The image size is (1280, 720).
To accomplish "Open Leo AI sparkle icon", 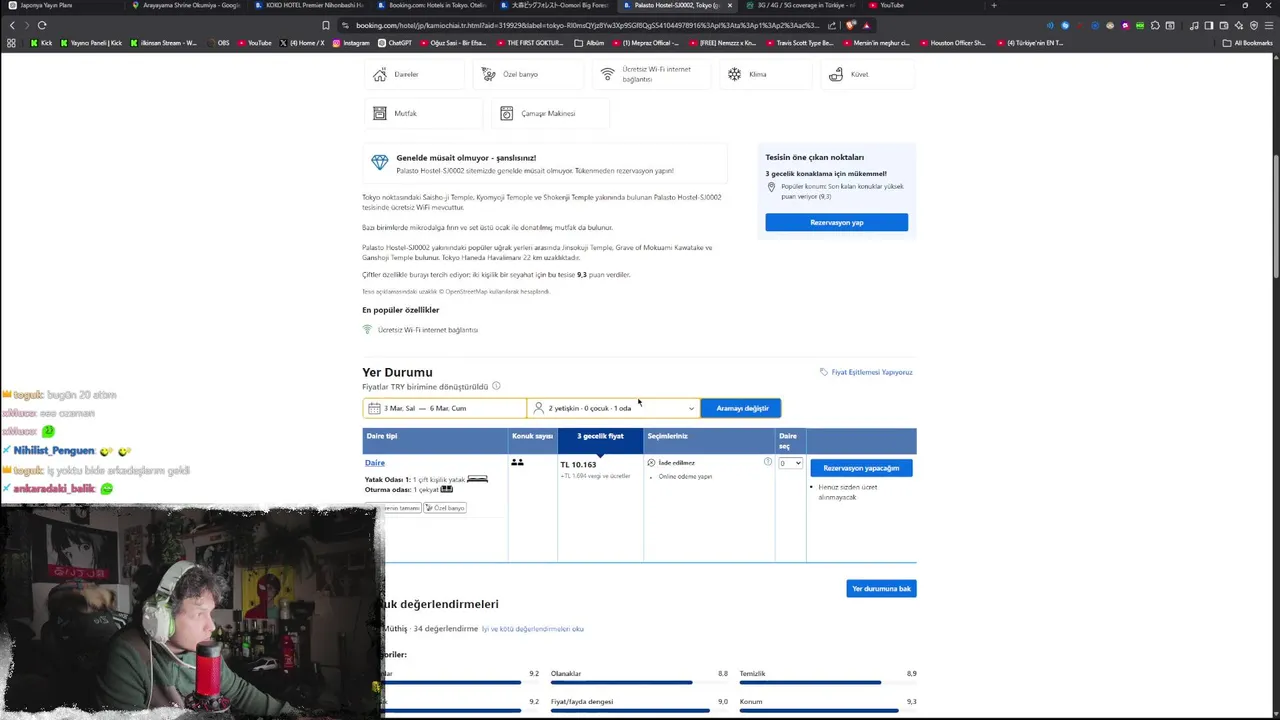I will [x=1239, y=25].
